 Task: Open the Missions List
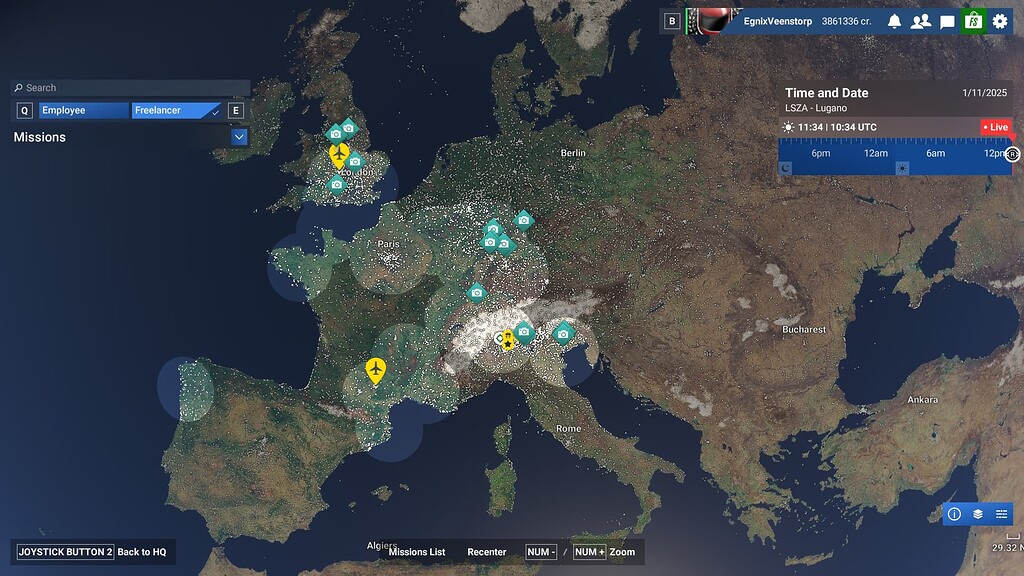417,552
